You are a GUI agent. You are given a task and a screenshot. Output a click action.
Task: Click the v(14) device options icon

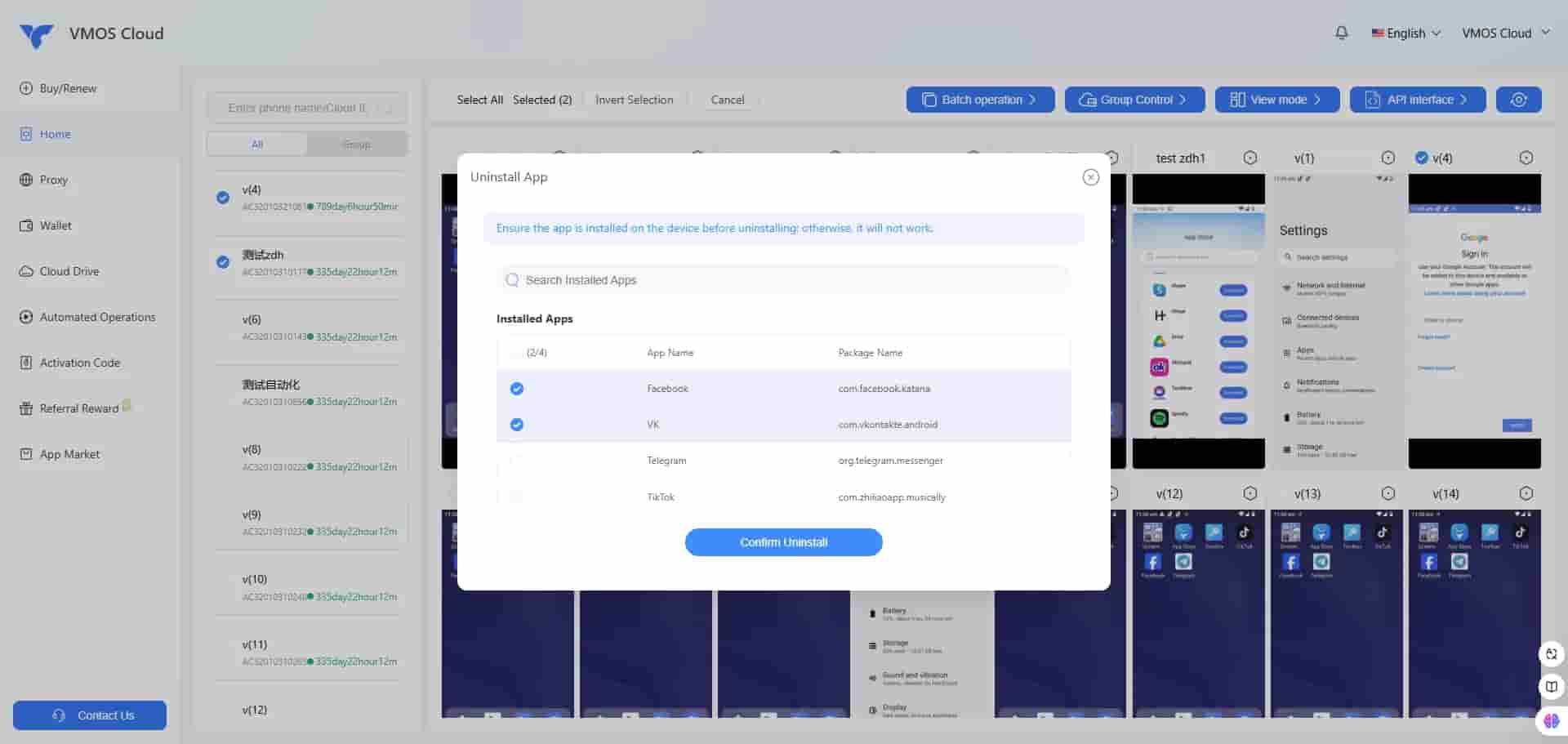[x=1526, y=493]
